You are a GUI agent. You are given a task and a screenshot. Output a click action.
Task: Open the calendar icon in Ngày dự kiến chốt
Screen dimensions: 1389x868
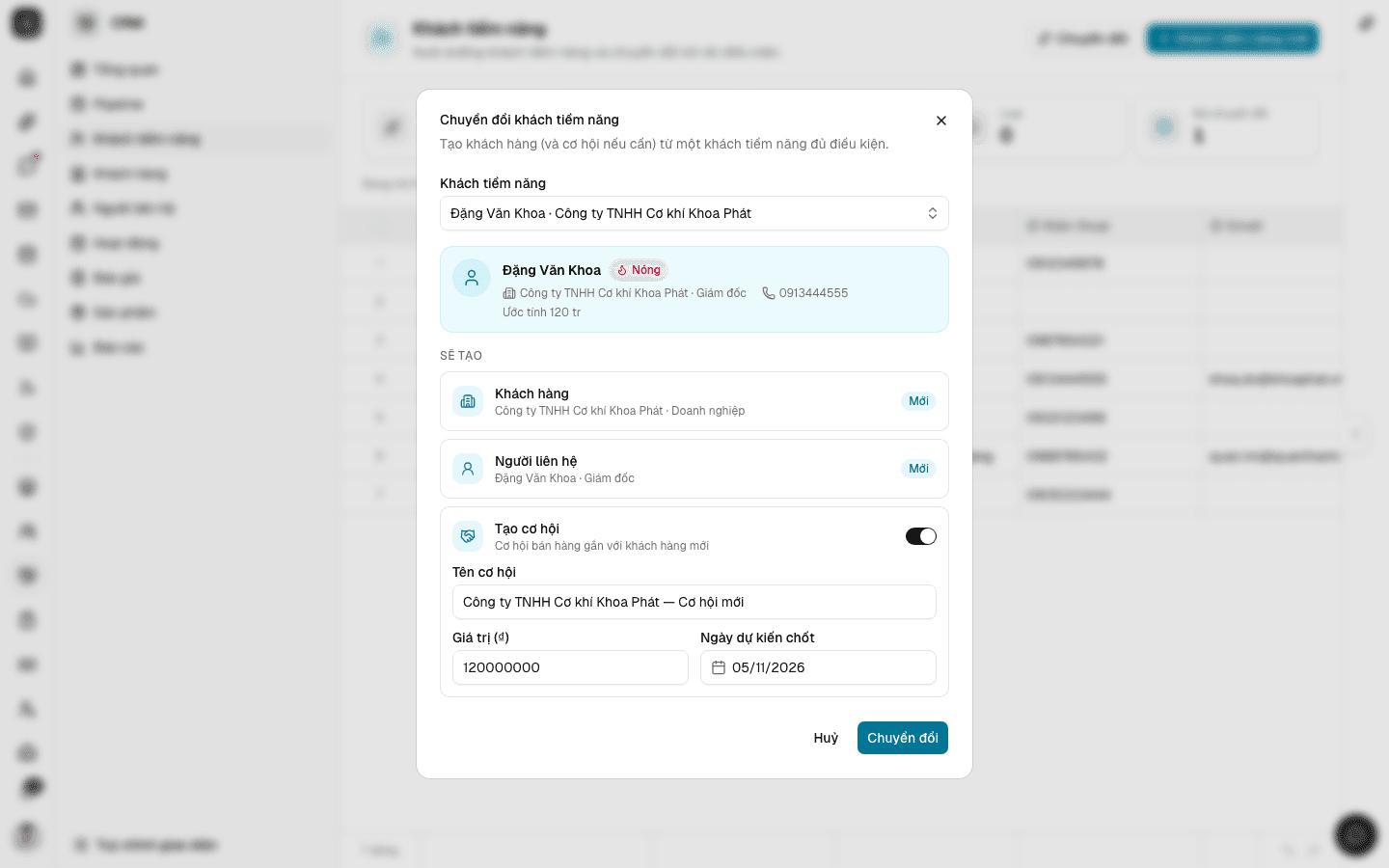719,667
